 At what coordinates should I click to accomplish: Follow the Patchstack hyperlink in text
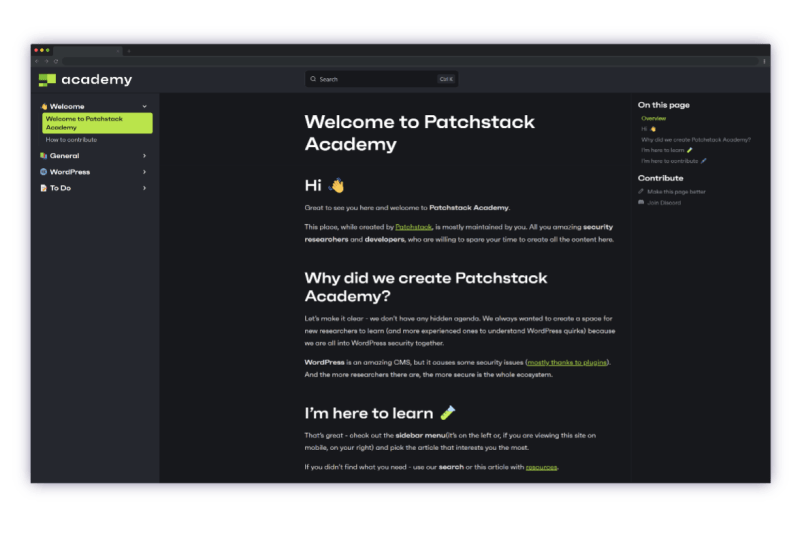413,227
